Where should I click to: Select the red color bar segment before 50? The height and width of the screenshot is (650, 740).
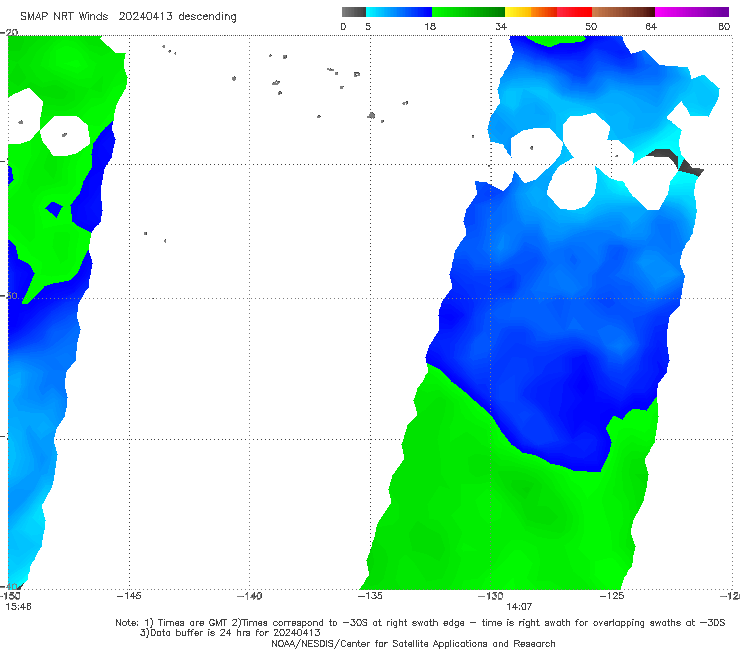574,12
